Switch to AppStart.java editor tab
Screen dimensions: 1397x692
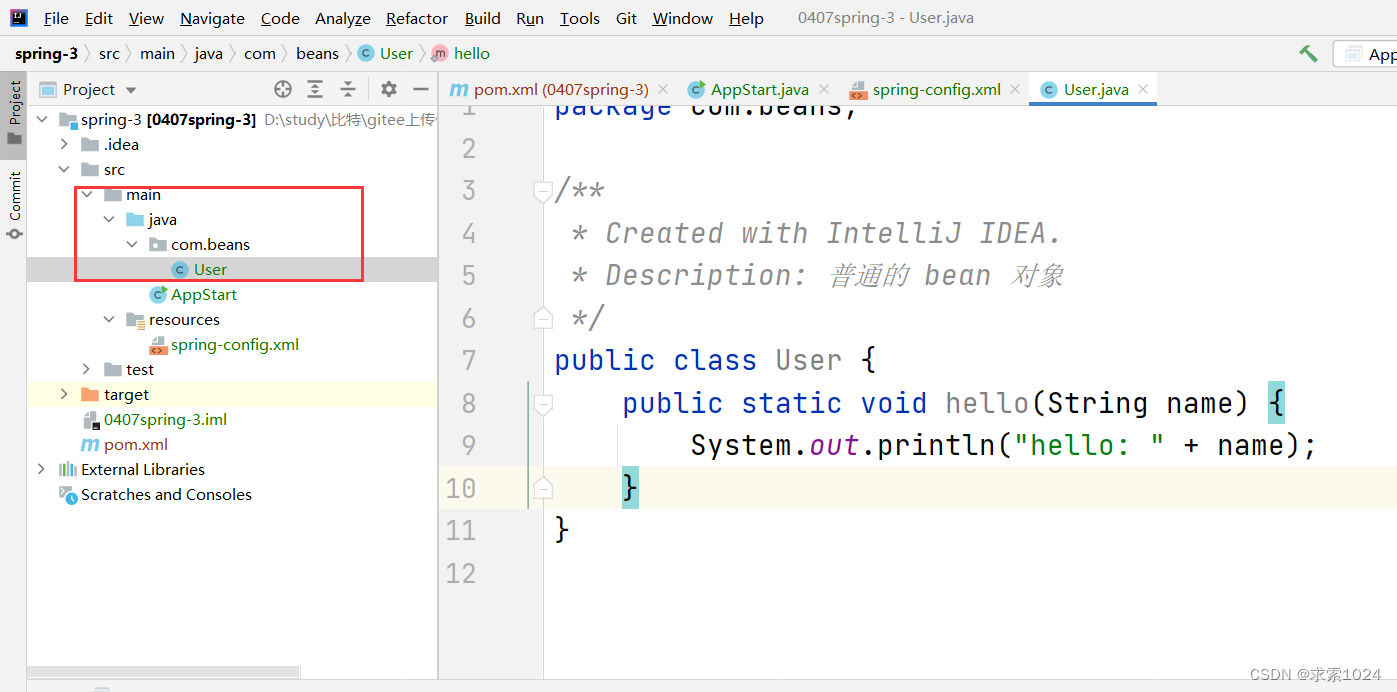(x=760, y=89)
